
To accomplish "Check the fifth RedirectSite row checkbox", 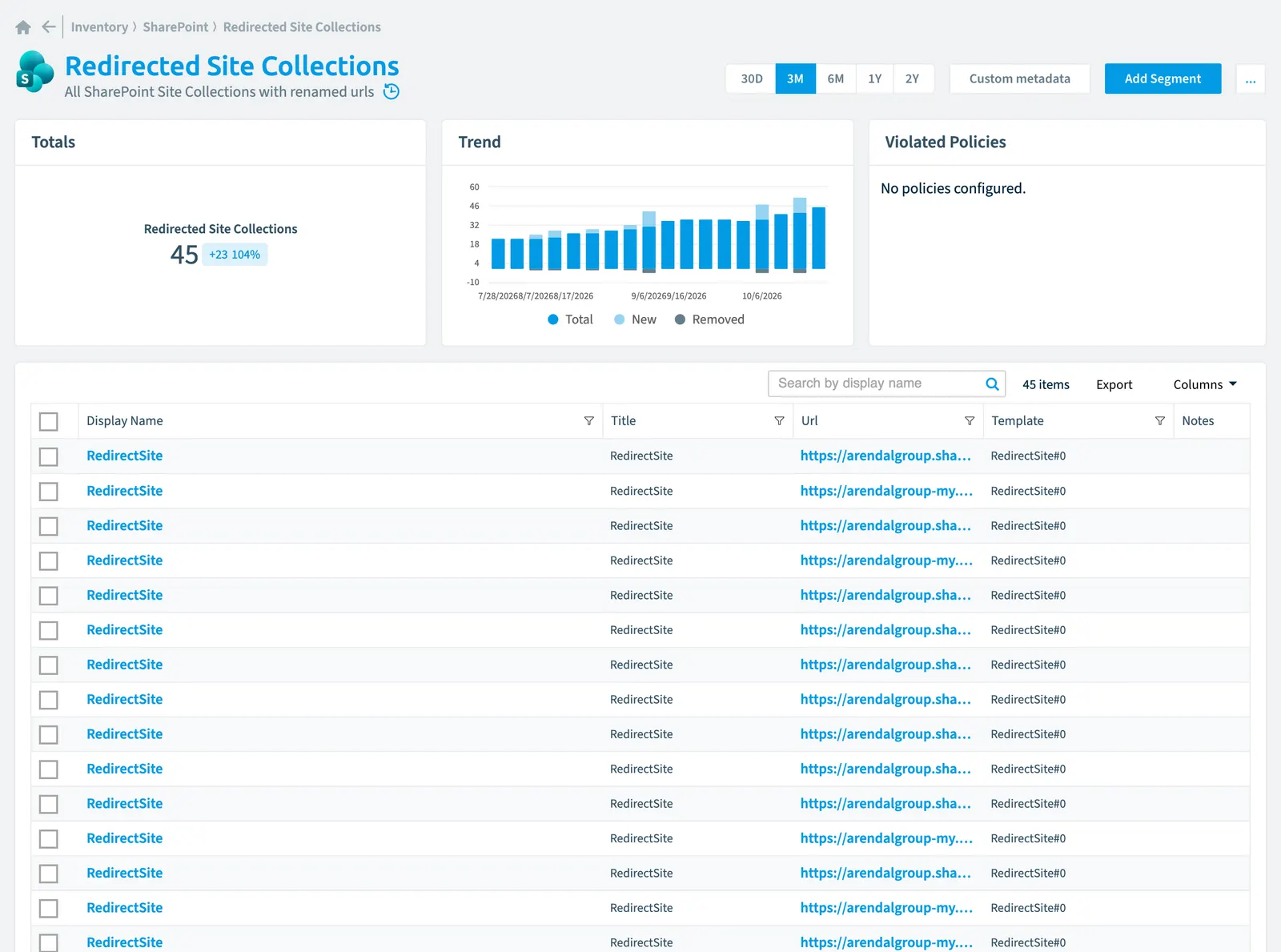I will pos(49,596).
